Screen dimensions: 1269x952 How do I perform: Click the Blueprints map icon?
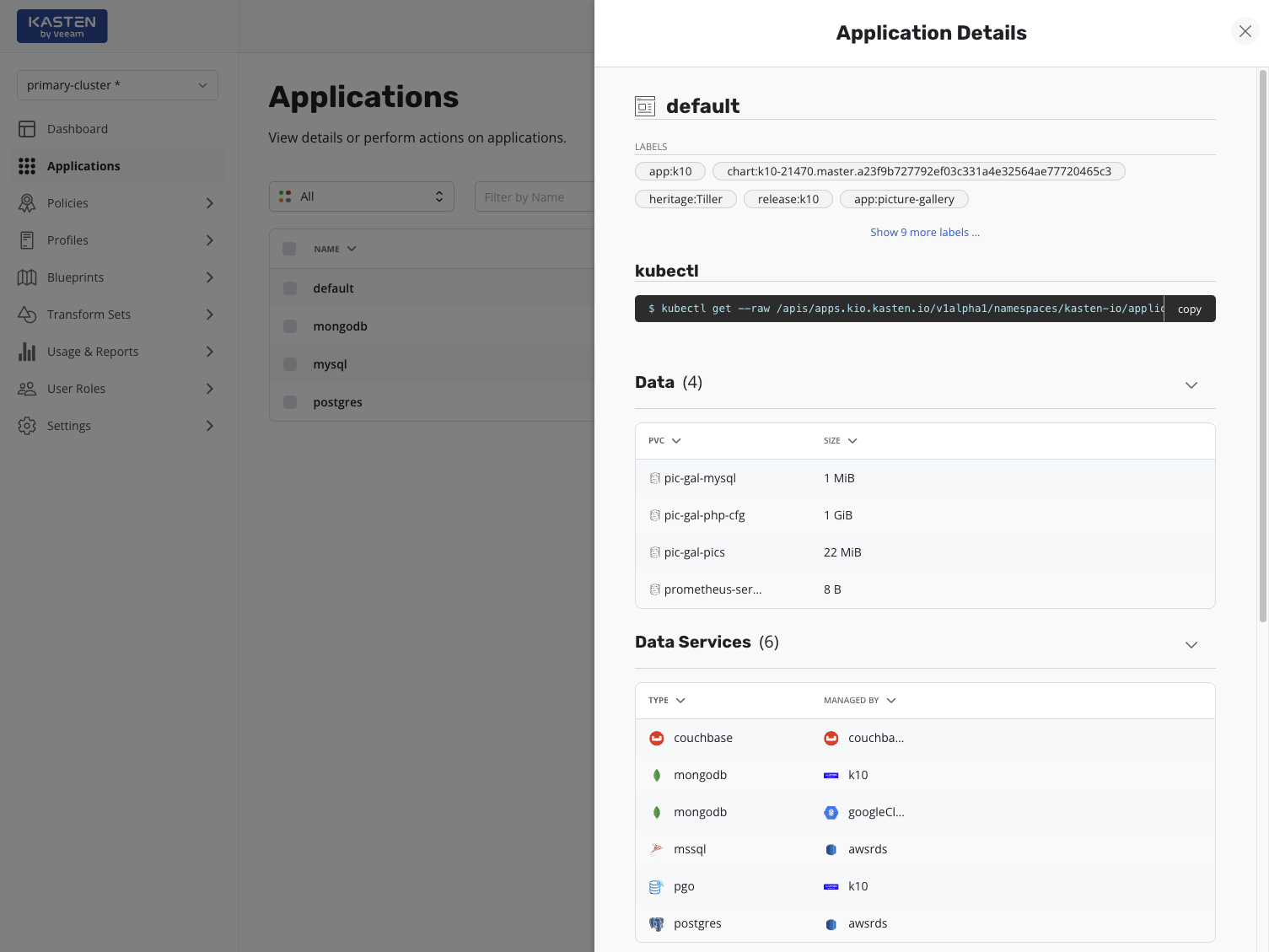click(x=27, y=277)
